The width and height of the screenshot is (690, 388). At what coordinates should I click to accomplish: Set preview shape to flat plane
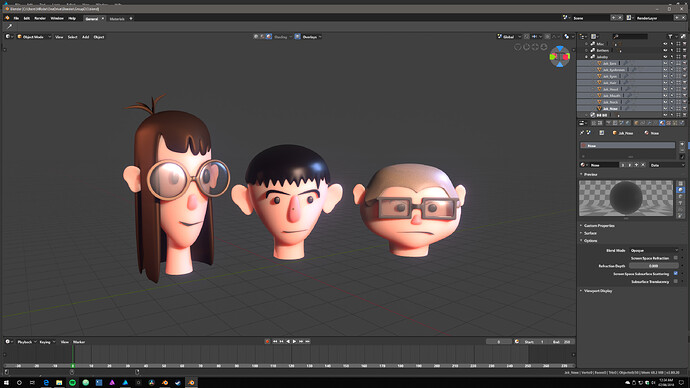pyautogui.click(x=680, y=183)
